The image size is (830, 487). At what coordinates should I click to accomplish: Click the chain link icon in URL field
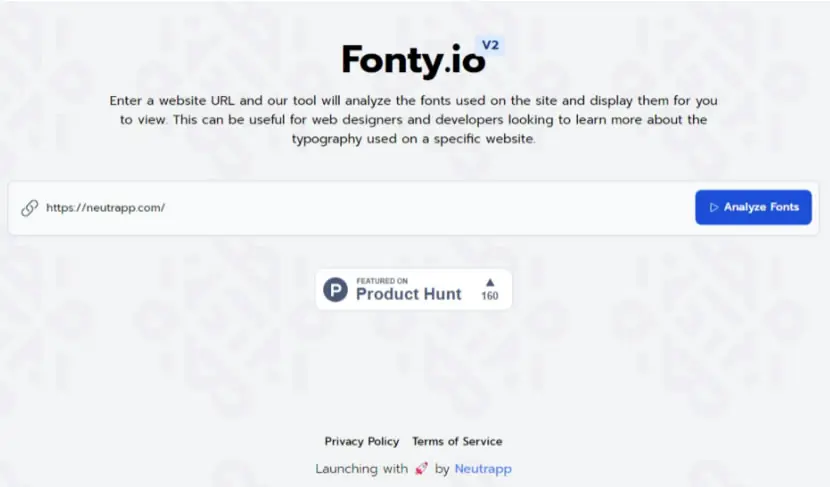tap(30, 208)
